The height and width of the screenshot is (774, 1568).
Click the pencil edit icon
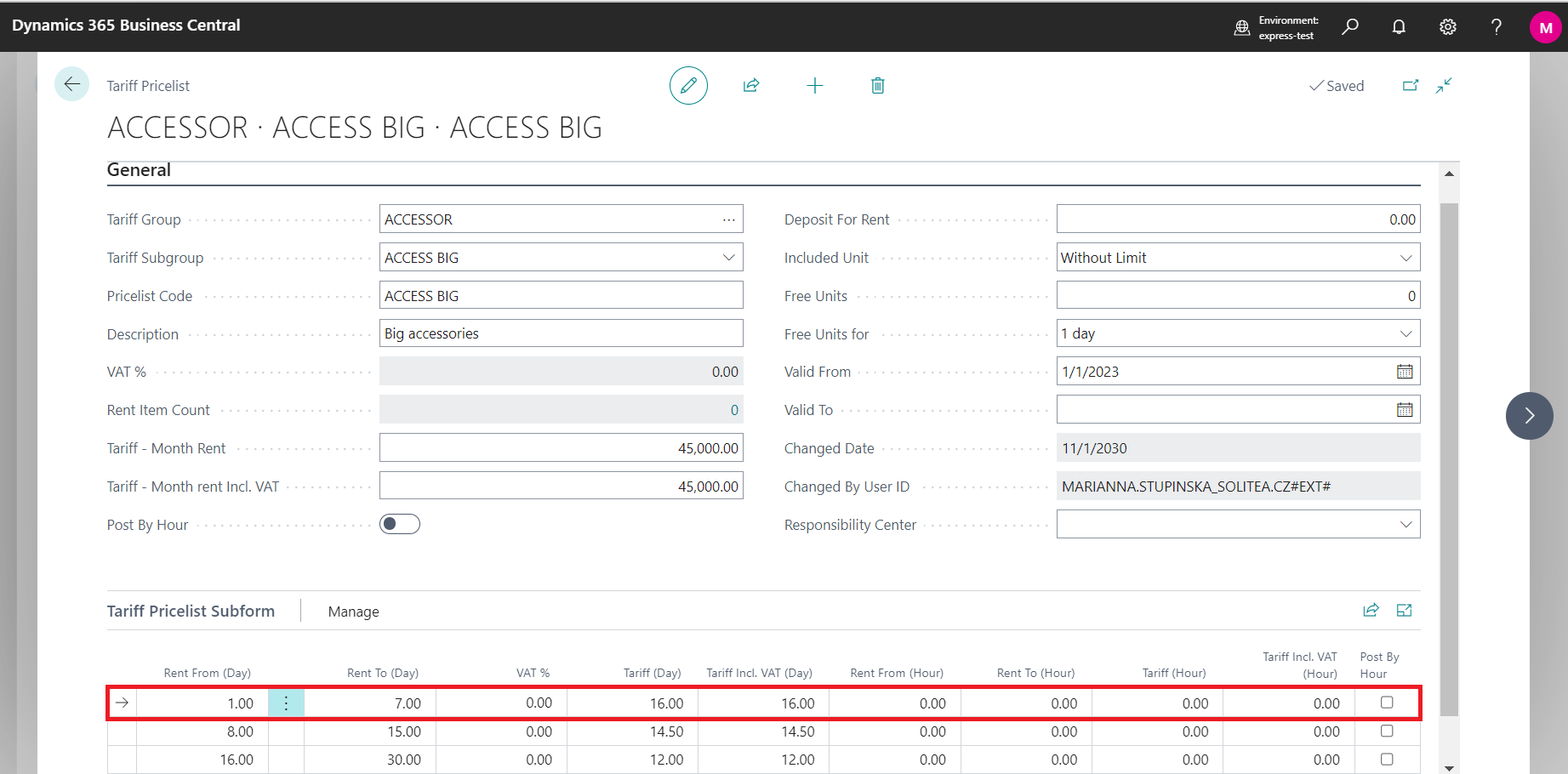[688, 86]
